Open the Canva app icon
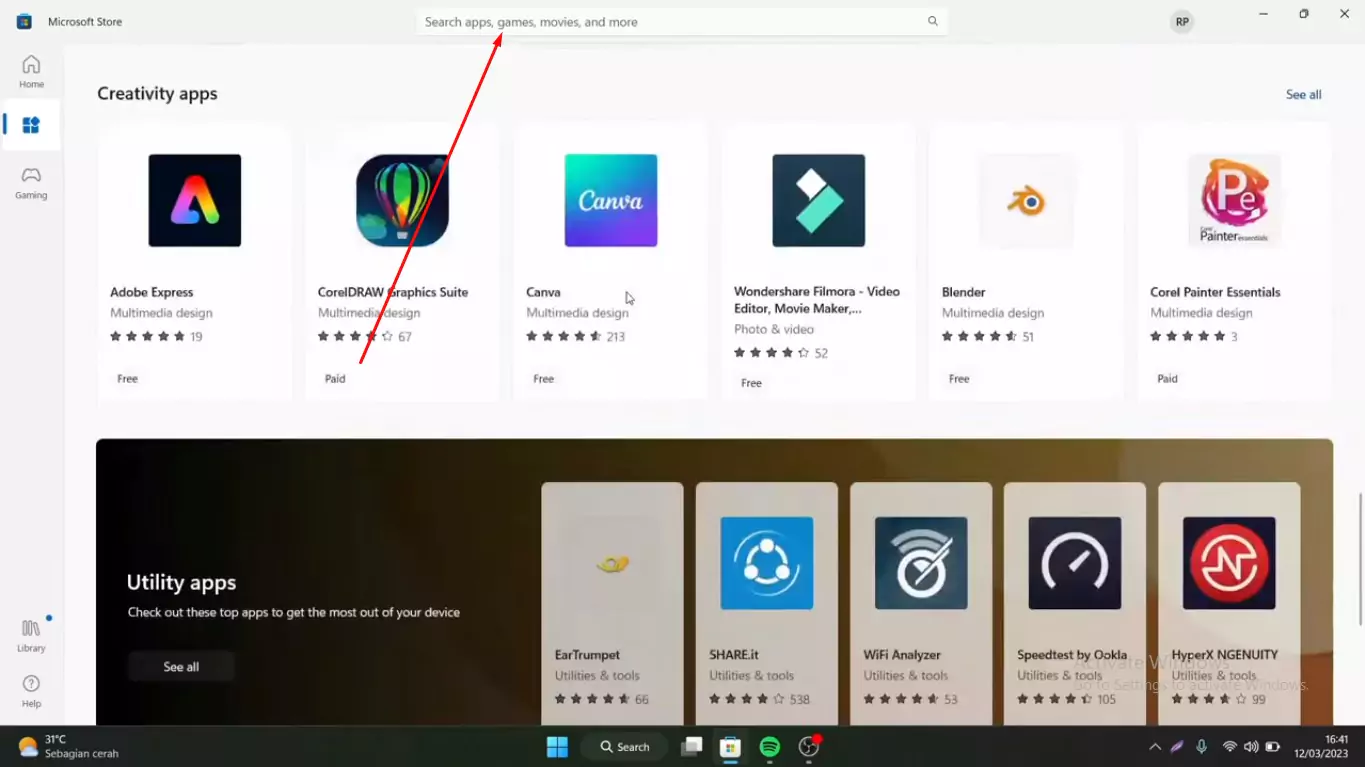This screenshot has height=767, width=1365. (611, 200)
